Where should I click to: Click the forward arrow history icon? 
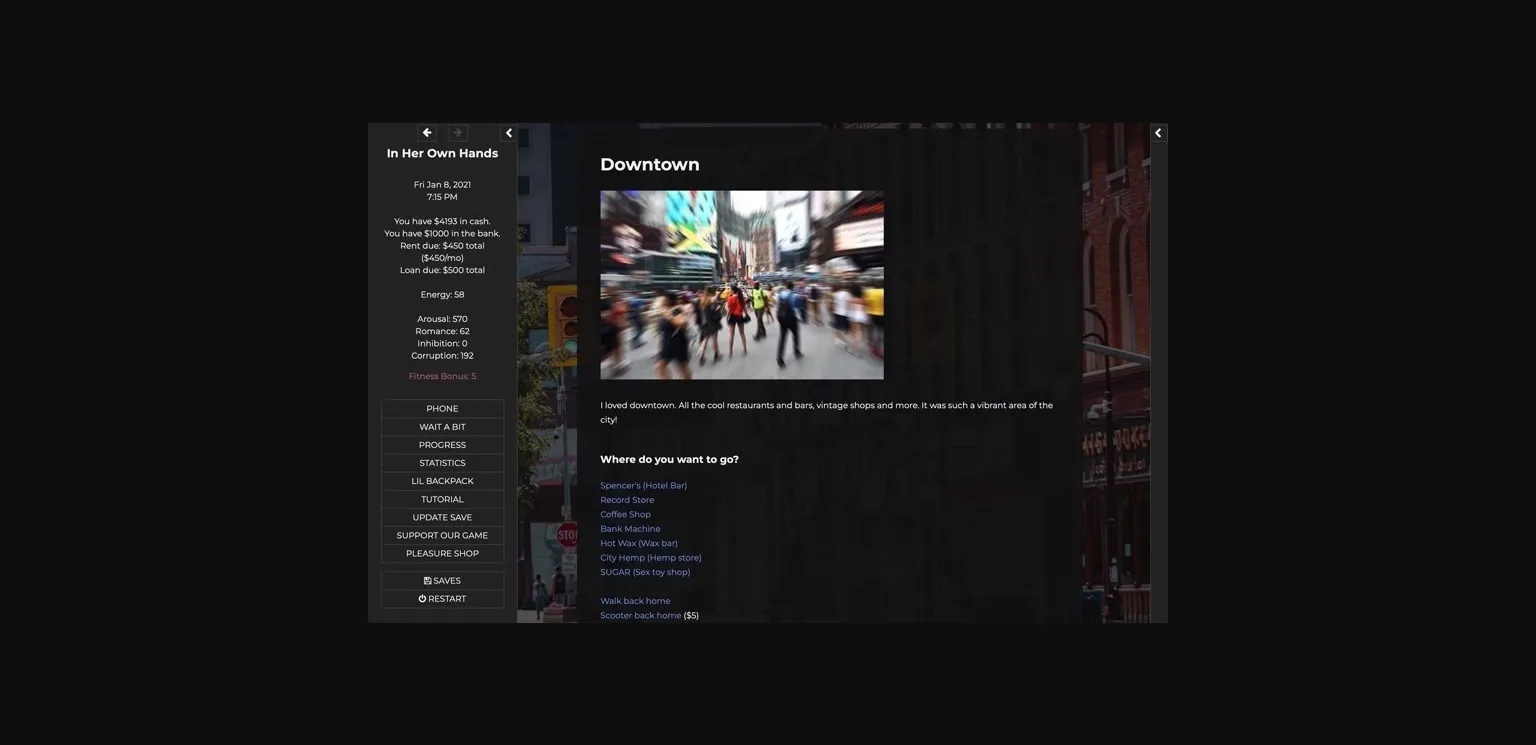click(457, 133)
